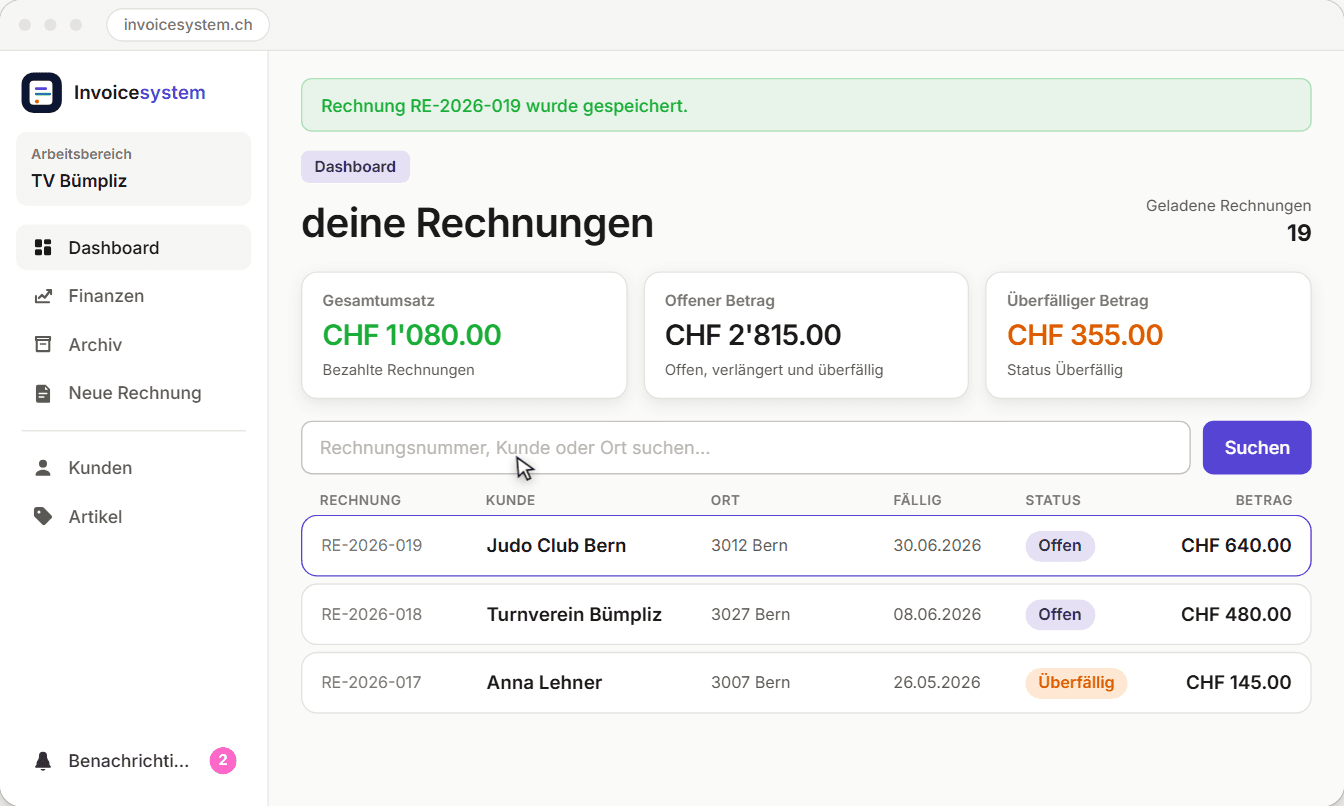Click the Gesamtumsatz card CHF 1'080.00
This screenshot has width=1344, height=806.
(464, 335)
